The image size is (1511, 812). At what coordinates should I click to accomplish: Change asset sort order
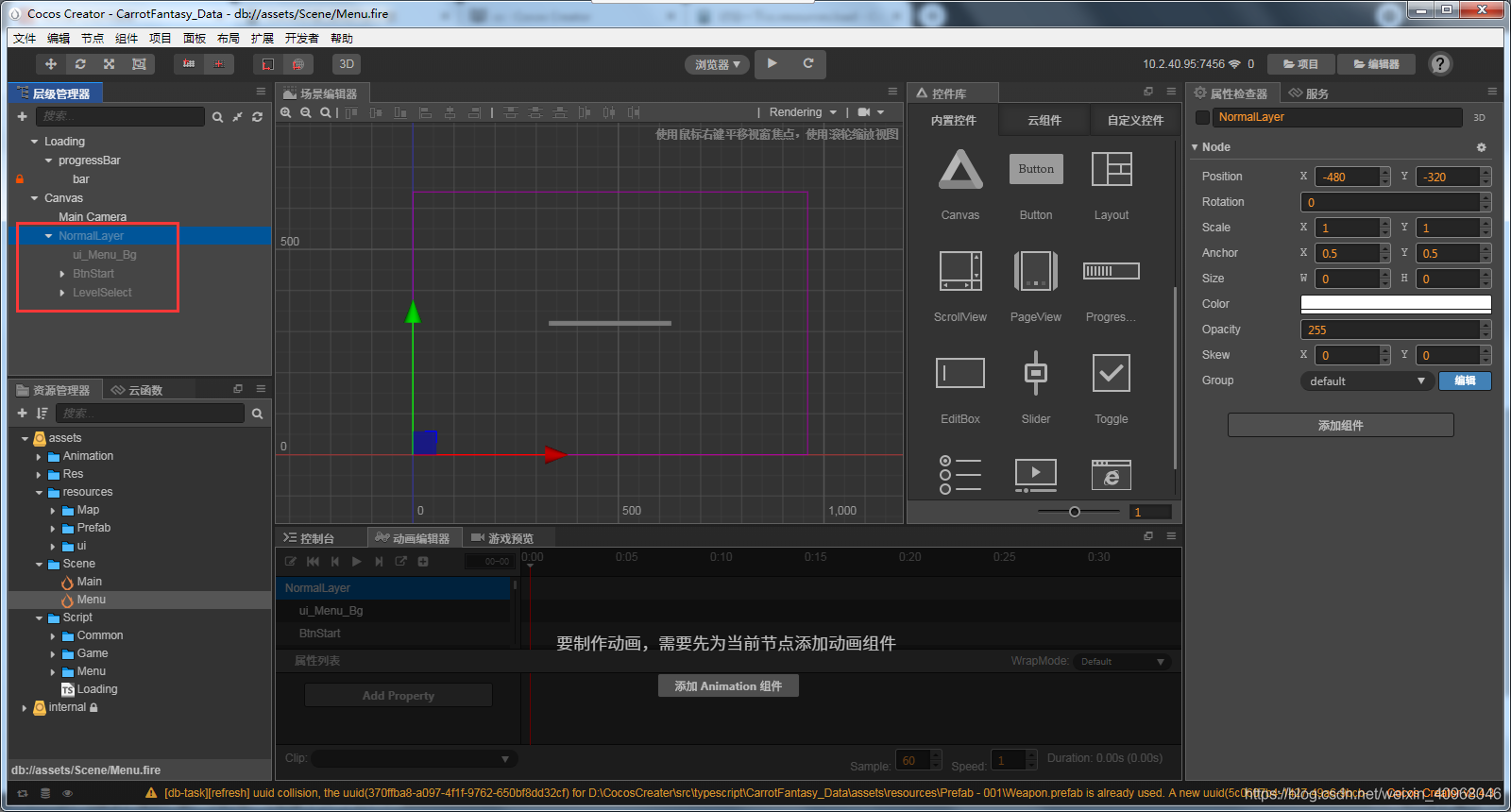[42, 414]
